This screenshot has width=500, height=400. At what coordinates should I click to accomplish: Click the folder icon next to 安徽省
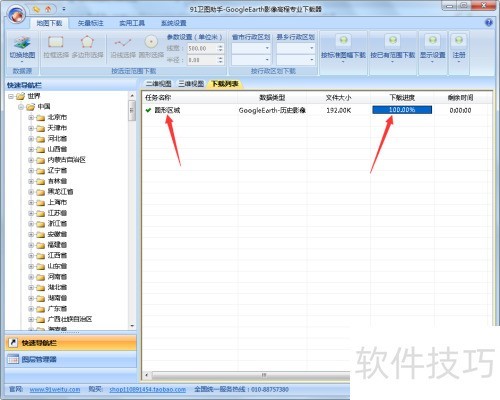coord(40,235)
